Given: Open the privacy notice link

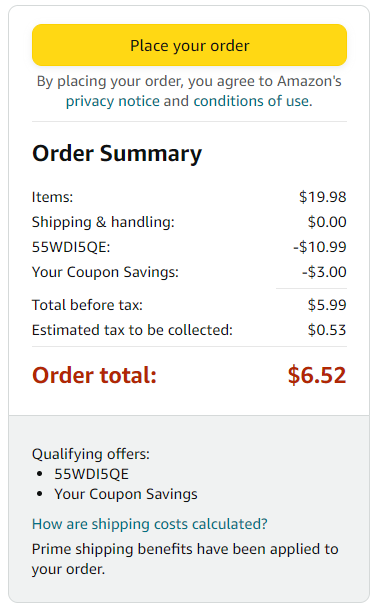Looking at the screenshot, I should click(x=113, y=101).
